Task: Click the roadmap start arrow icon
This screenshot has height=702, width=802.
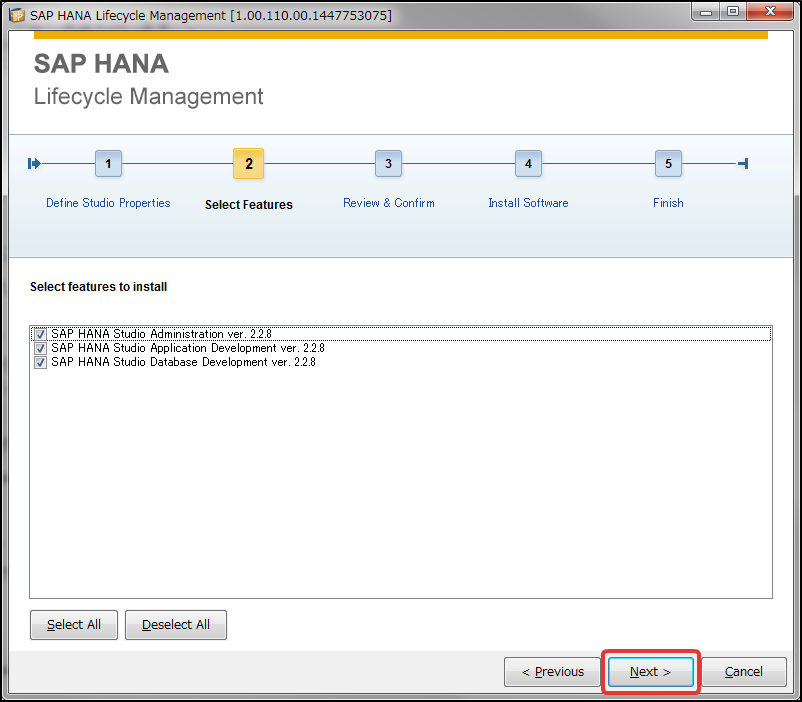Action: tap(33, 163)
